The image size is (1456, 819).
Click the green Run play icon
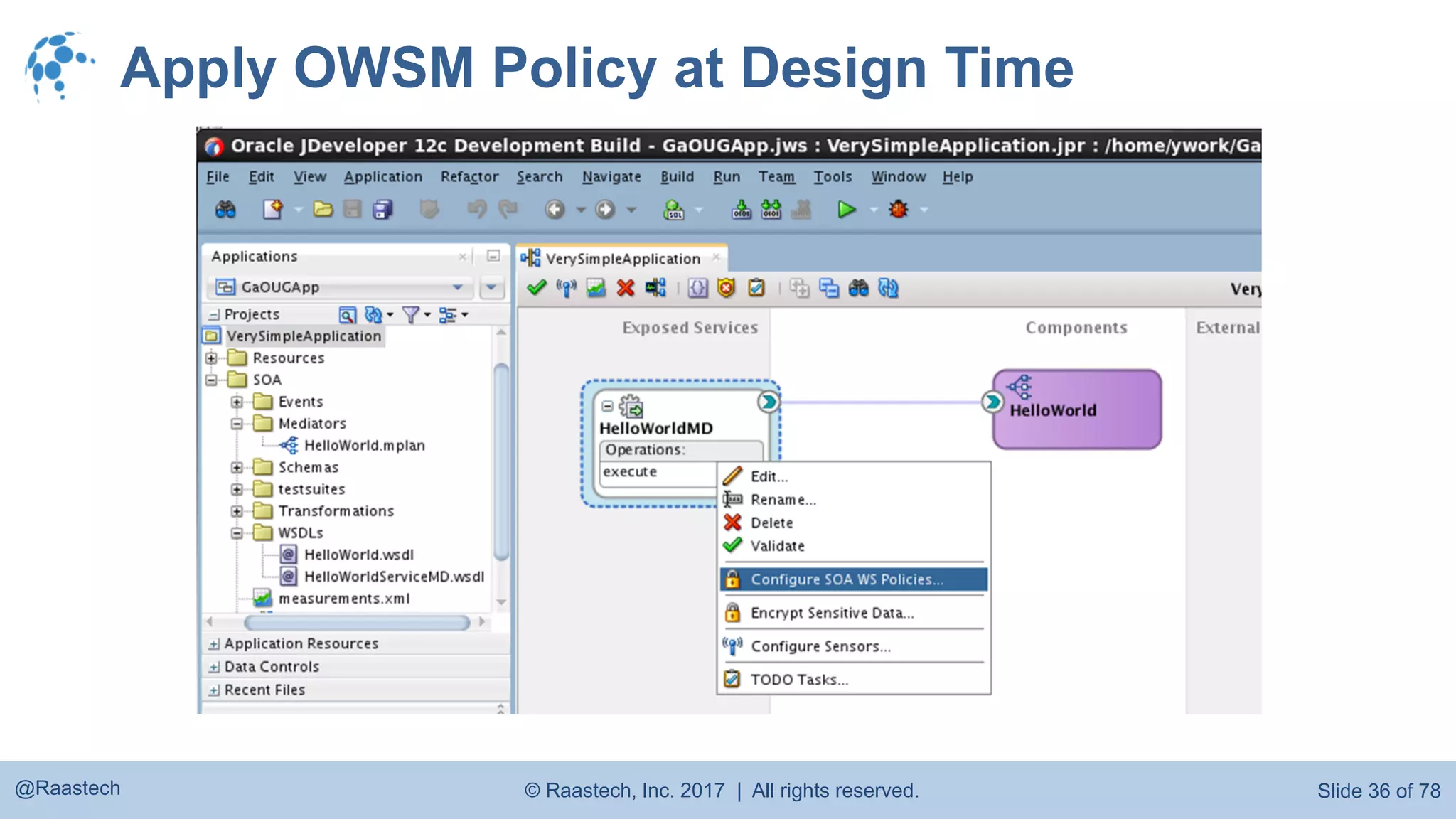coord(846,210)
